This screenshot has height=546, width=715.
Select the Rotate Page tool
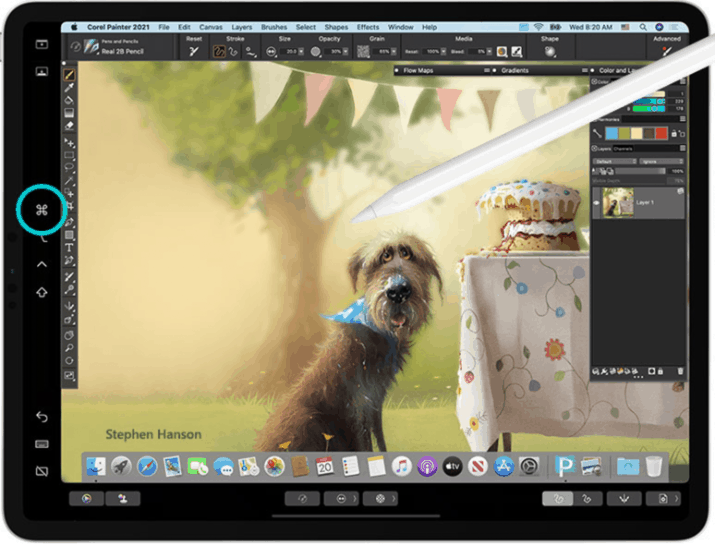point(69,361)
